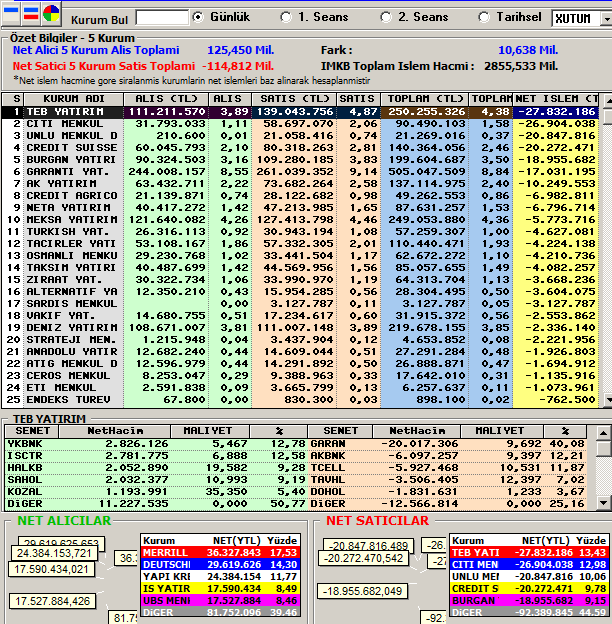Sort by the ALIS (TL) column header
This screenshot has width=612, height=624.
[x=166, y=99]
